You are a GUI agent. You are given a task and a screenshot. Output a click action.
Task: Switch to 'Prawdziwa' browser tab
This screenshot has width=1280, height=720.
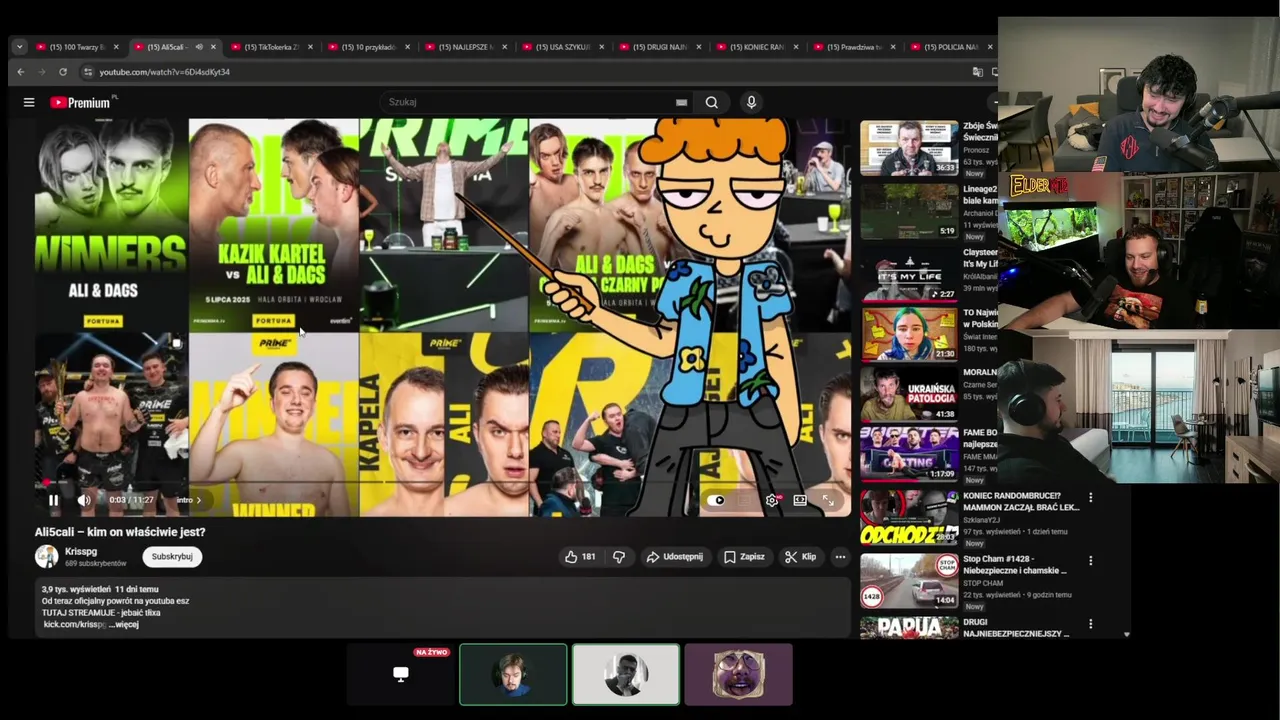[853, 47]
